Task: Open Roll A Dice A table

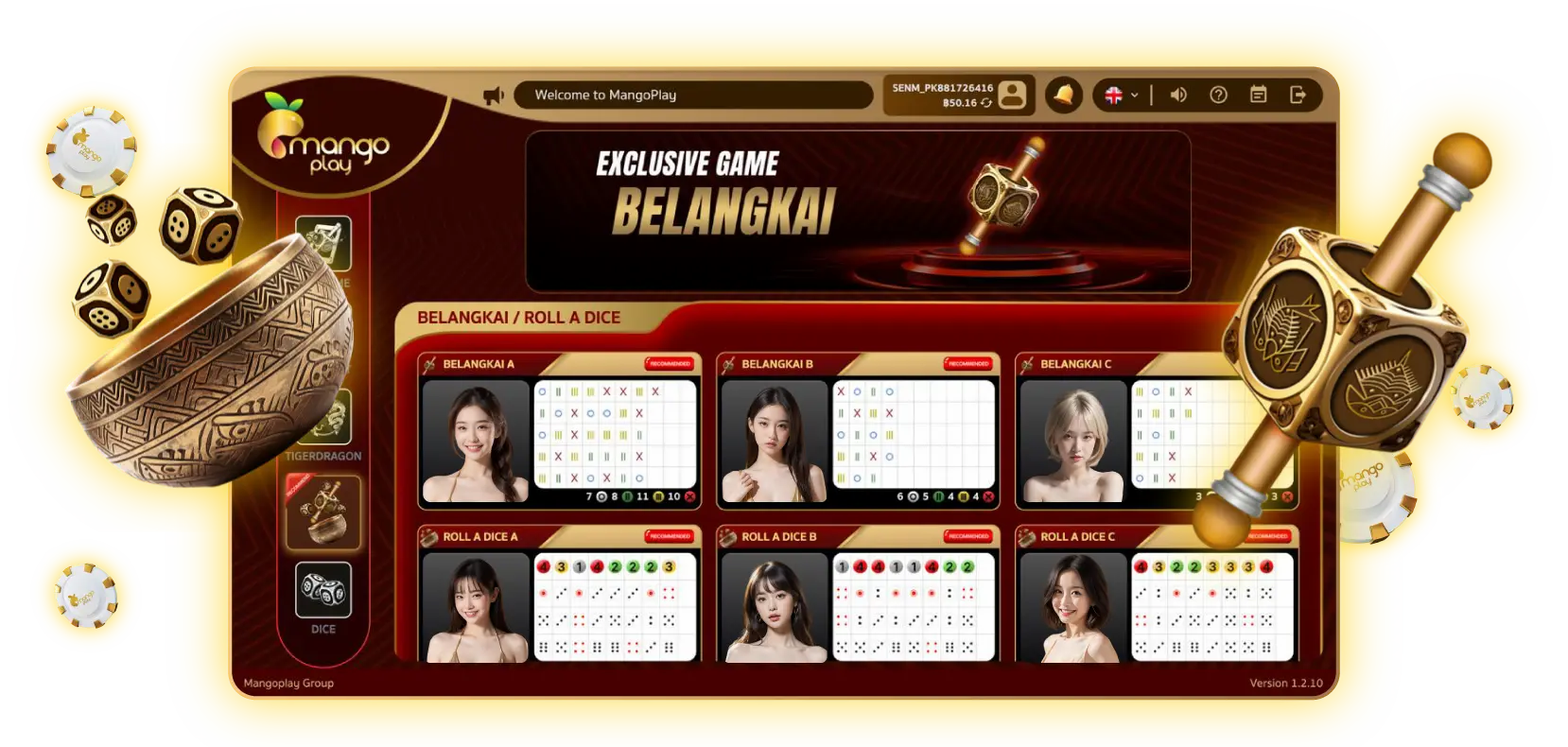Action: 560,594
